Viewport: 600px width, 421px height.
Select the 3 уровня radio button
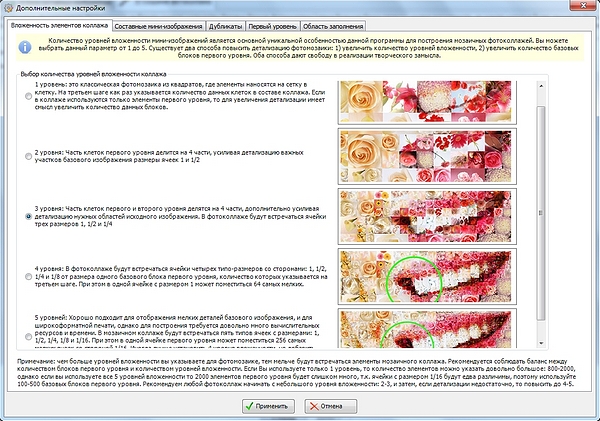[x=28, y=216]
